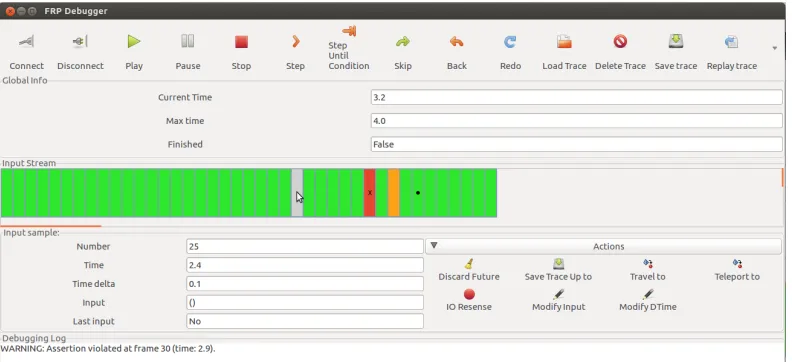Start playback with the Play icon
792x362 pixels.
pos(134,41)
